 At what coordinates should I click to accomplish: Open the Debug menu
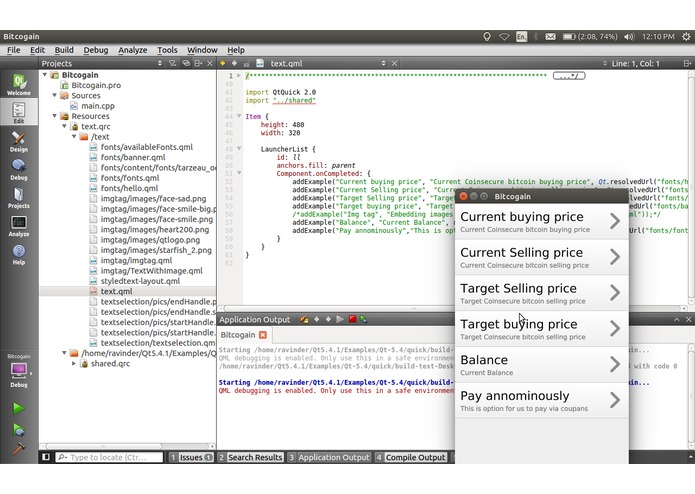[x=96, y=50]
